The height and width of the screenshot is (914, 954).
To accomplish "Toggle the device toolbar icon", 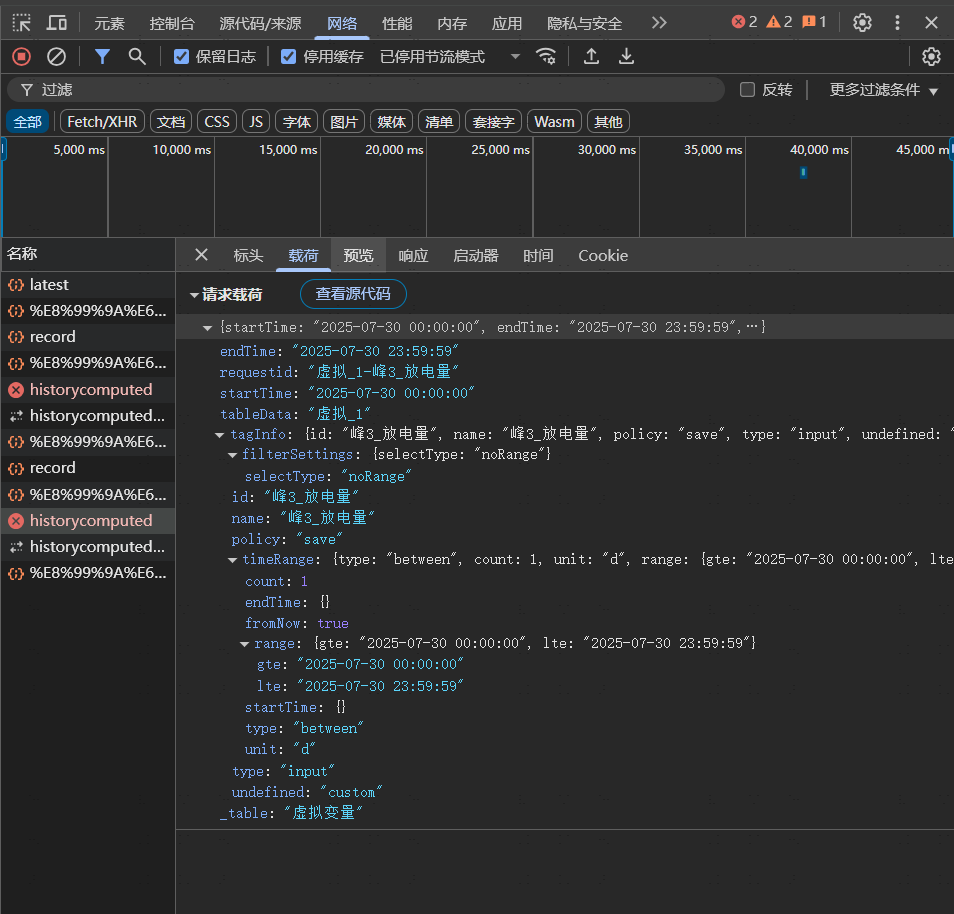I will tap(57, 23).
